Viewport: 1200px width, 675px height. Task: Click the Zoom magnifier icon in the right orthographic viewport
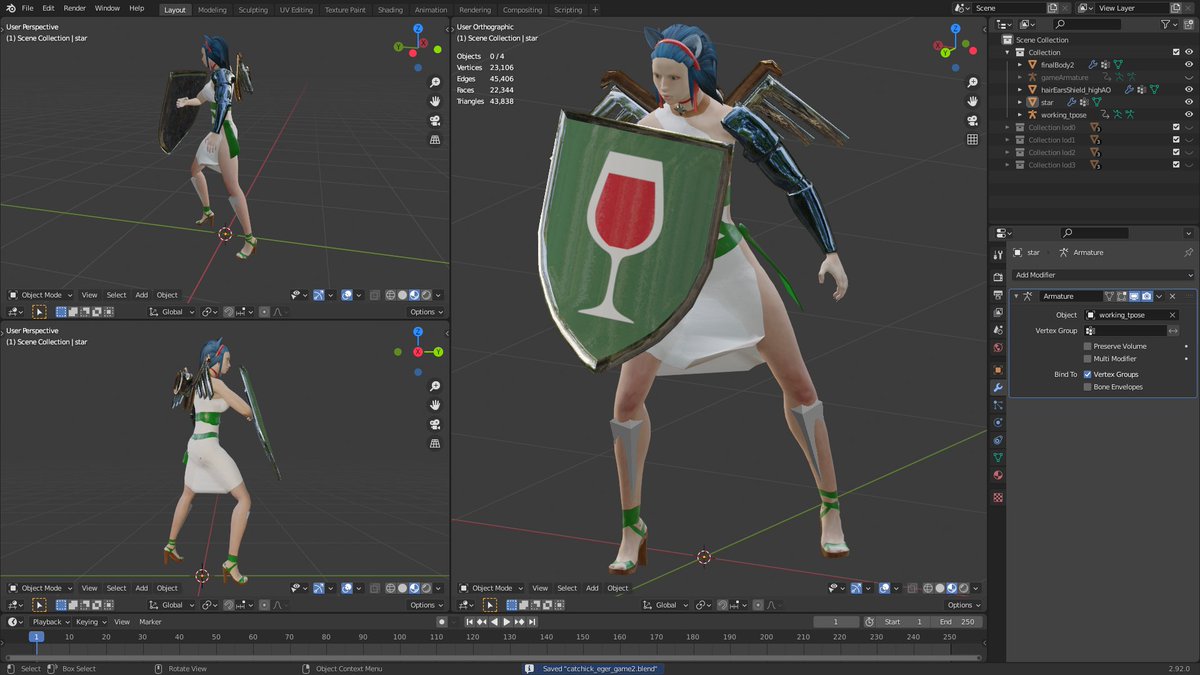[x=972, y=83]
